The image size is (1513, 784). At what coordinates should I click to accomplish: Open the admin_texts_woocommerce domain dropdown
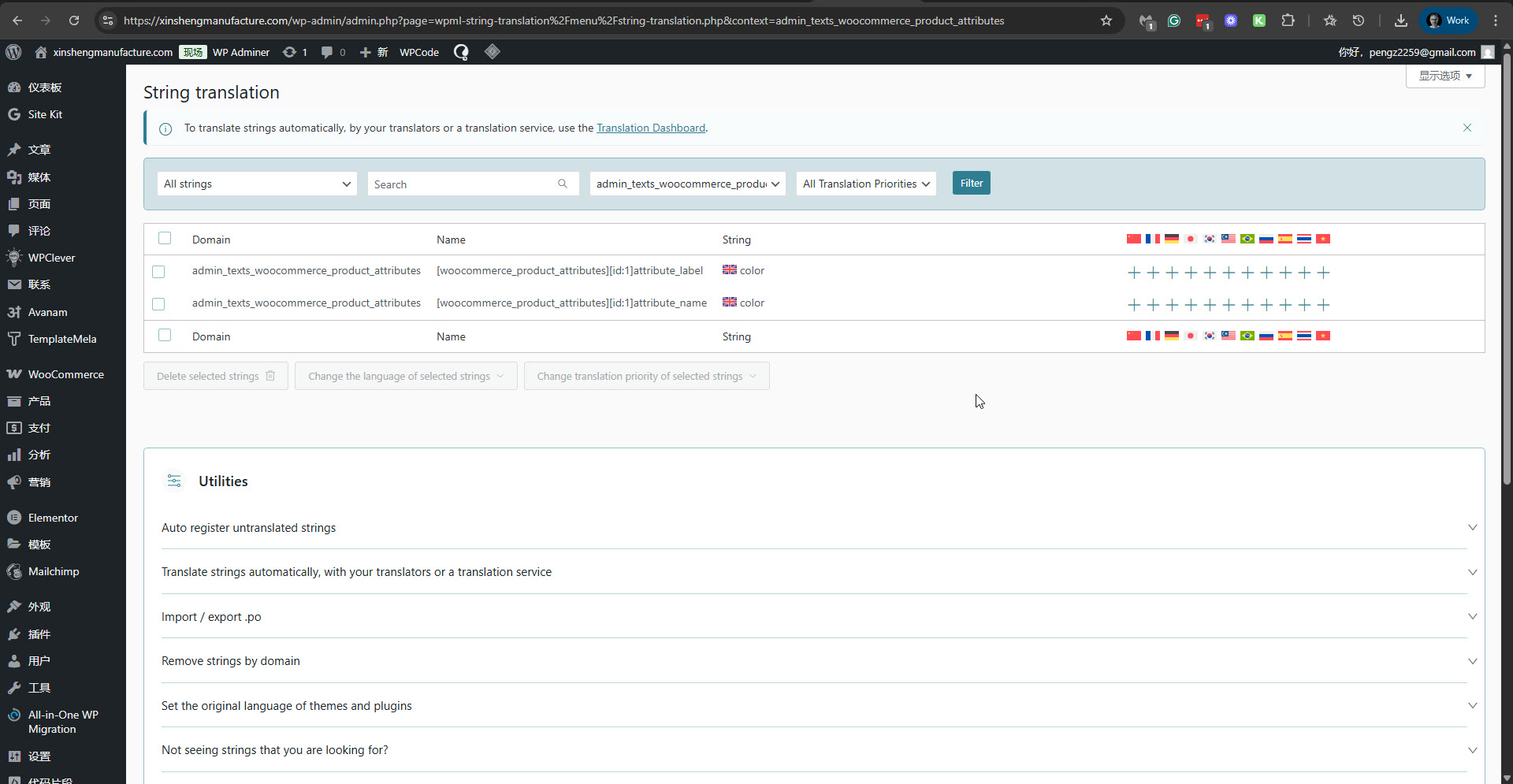(x=687, y=184)
